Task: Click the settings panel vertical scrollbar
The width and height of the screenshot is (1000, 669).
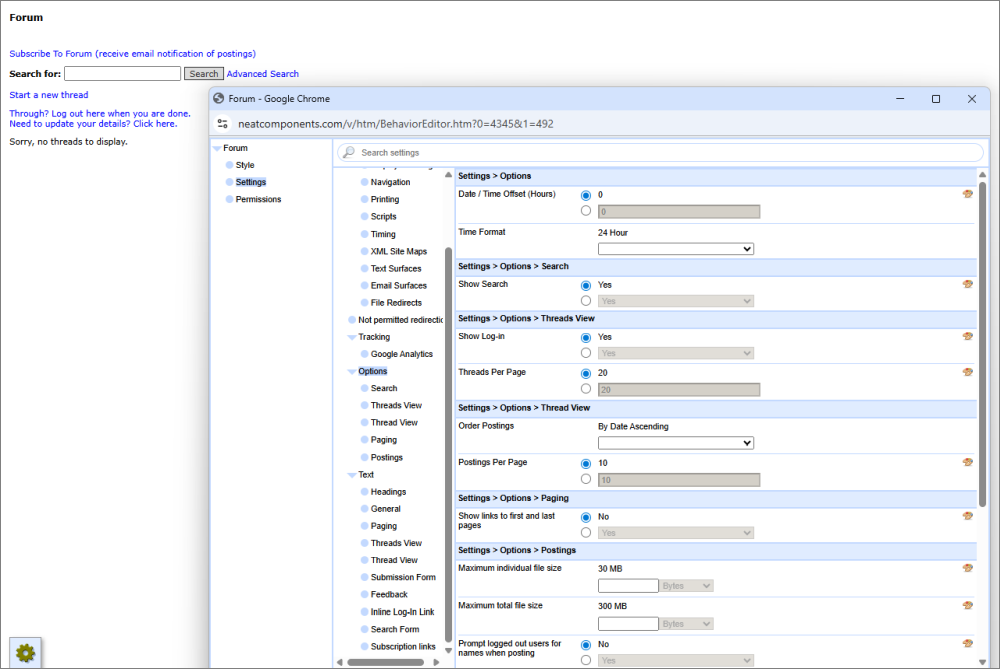Action: click(x=982, y=340)
